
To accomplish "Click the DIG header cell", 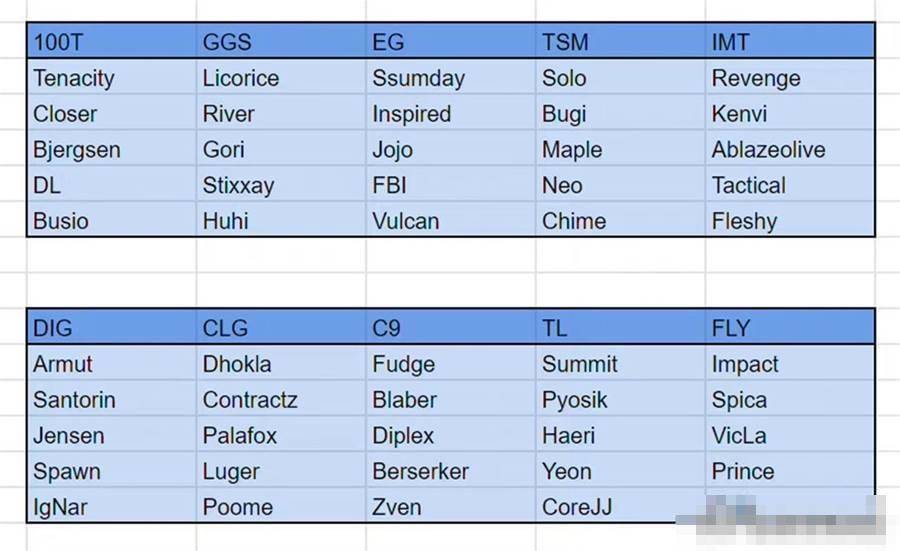I will coord(111,327).
